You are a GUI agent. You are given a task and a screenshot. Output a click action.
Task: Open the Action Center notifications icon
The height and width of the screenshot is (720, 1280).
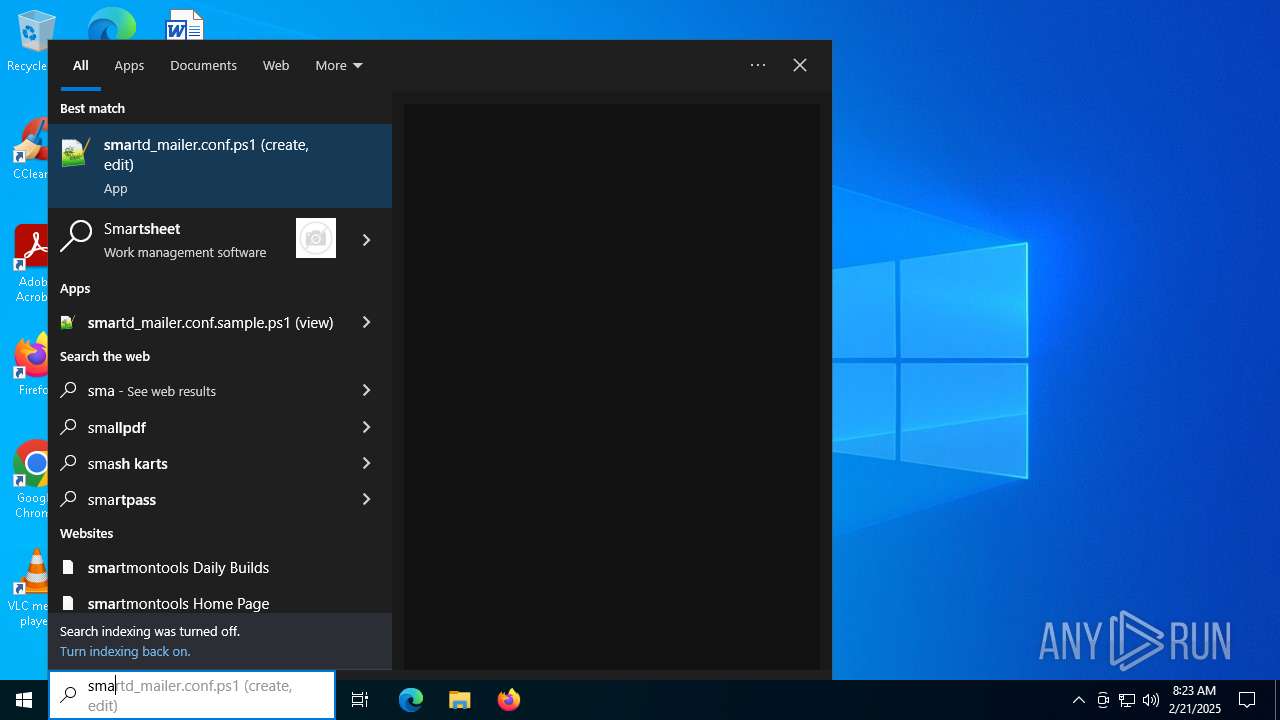[x=1247, y=700]
